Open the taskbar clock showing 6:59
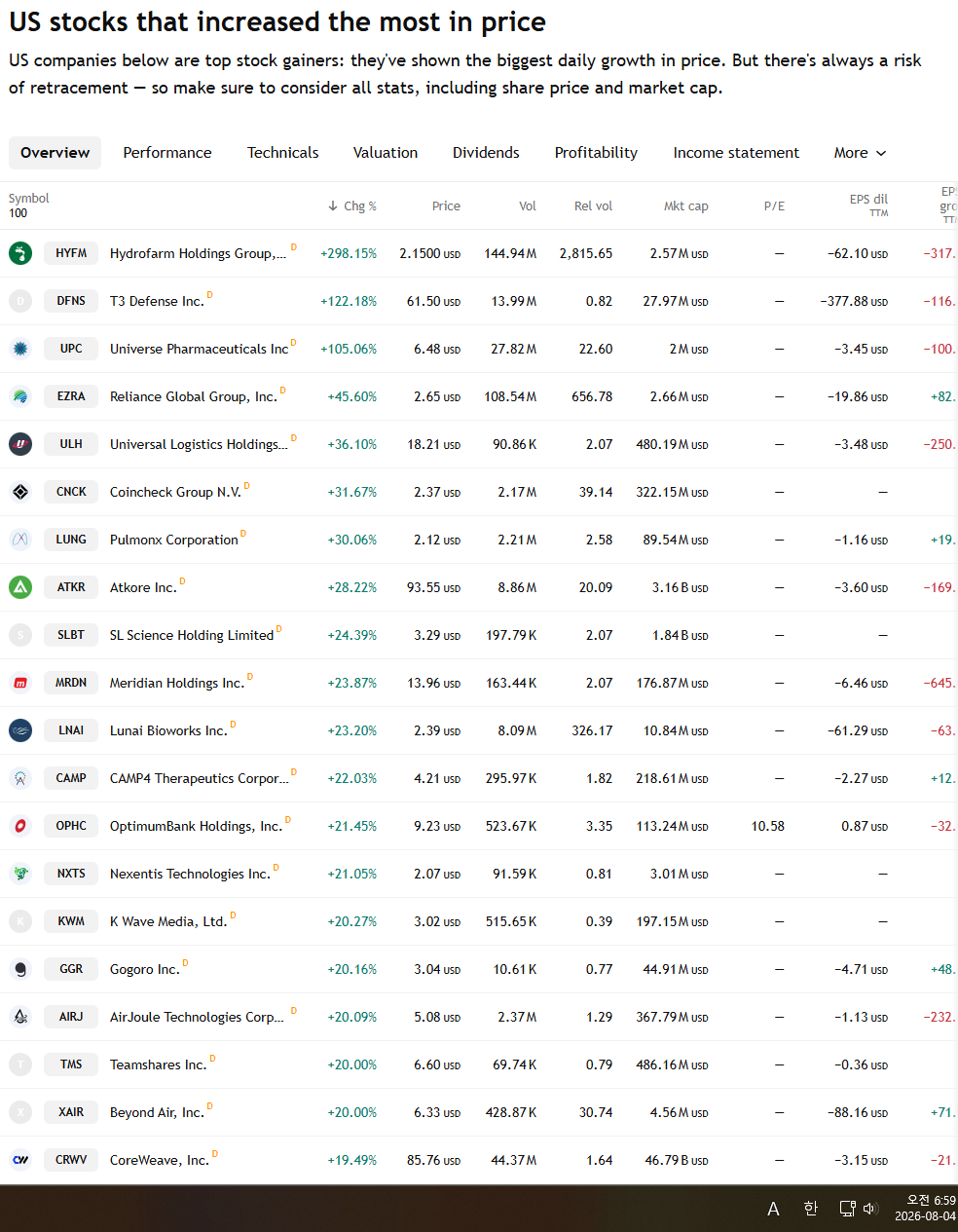 click(925, 1208)
